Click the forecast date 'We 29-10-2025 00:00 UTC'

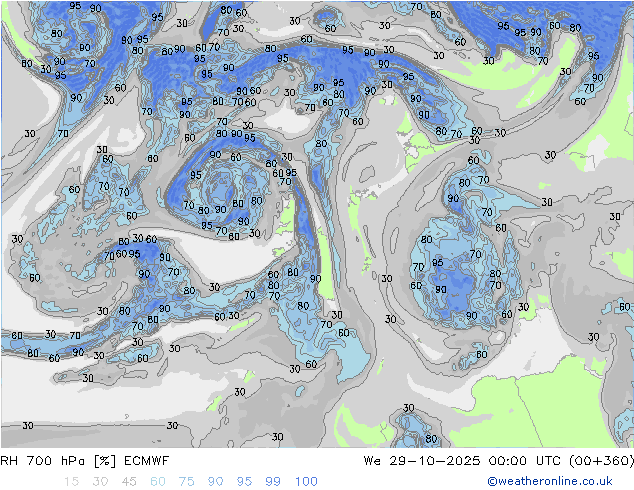click(462, 461)
